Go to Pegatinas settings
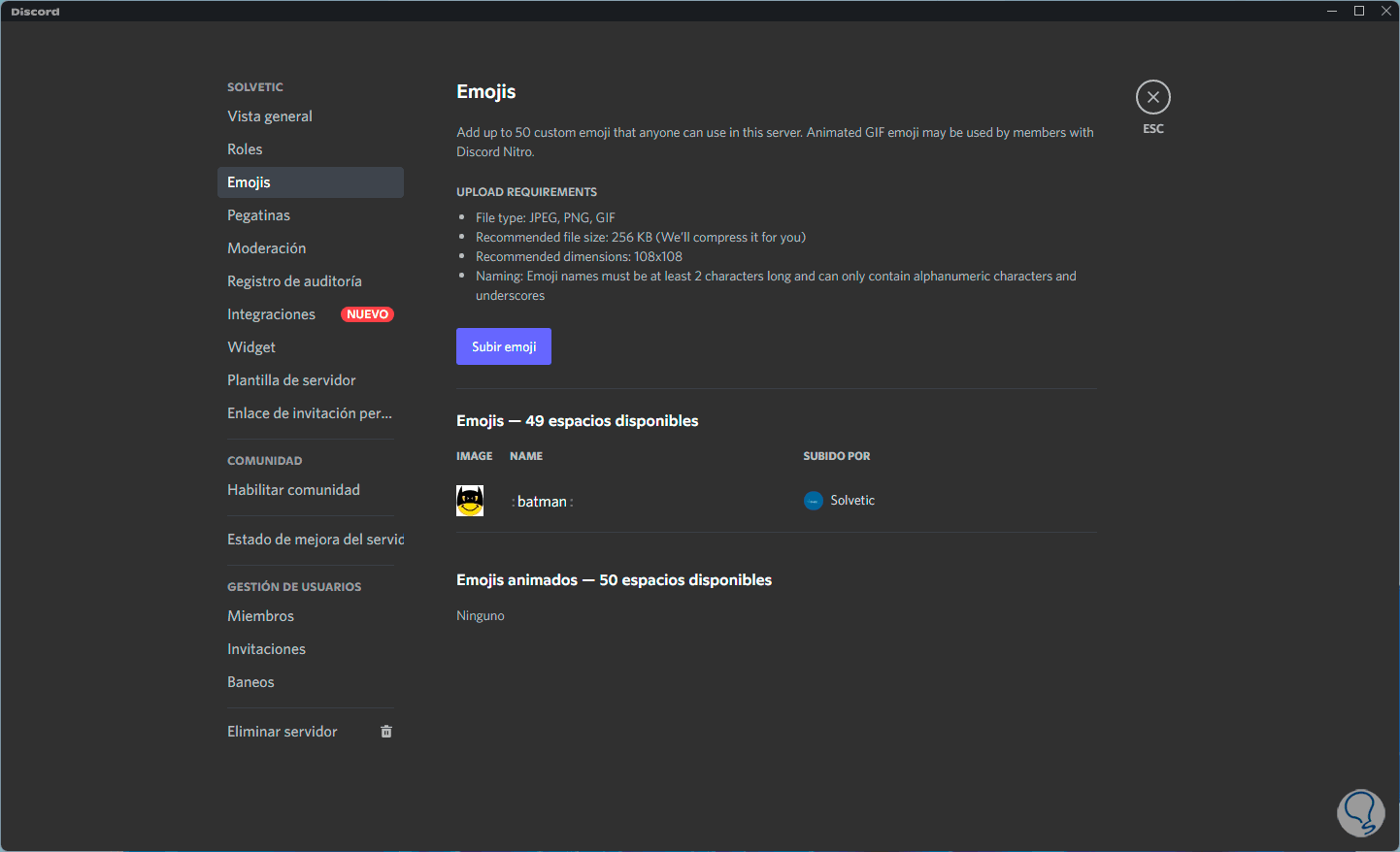The width and height of the screenshot is (1400, 852). pyautogui.click(x=258, y=215)
